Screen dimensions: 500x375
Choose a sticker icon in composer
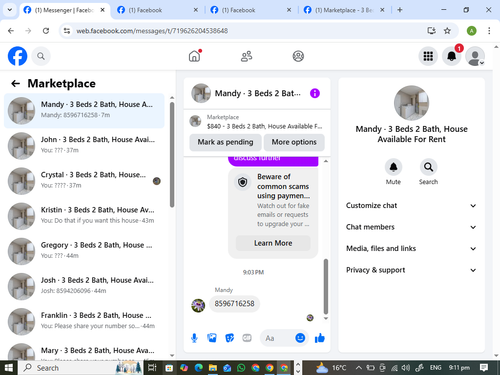[x=230, y=338]
